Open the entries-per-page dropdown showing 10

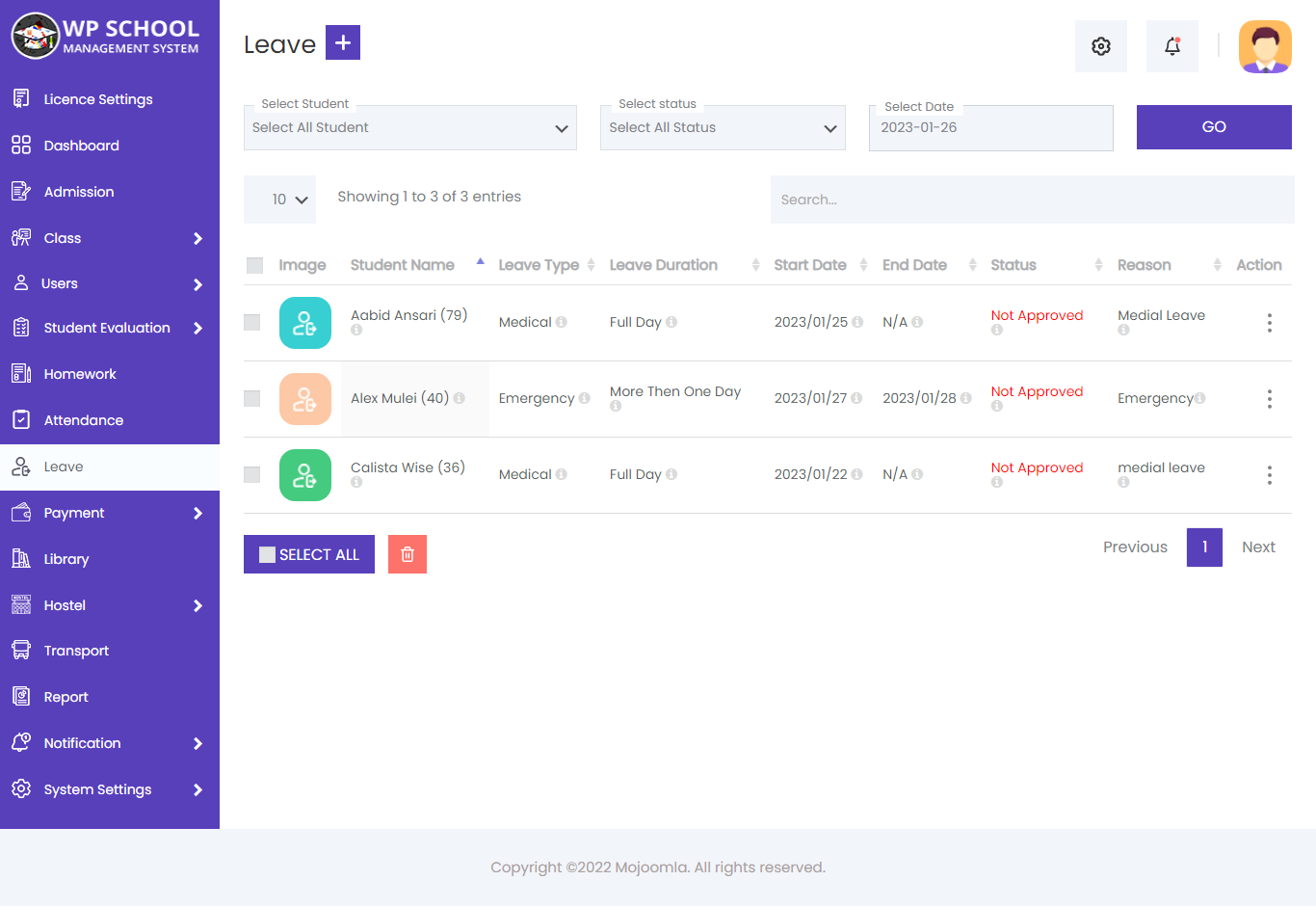tap(279, 200)
